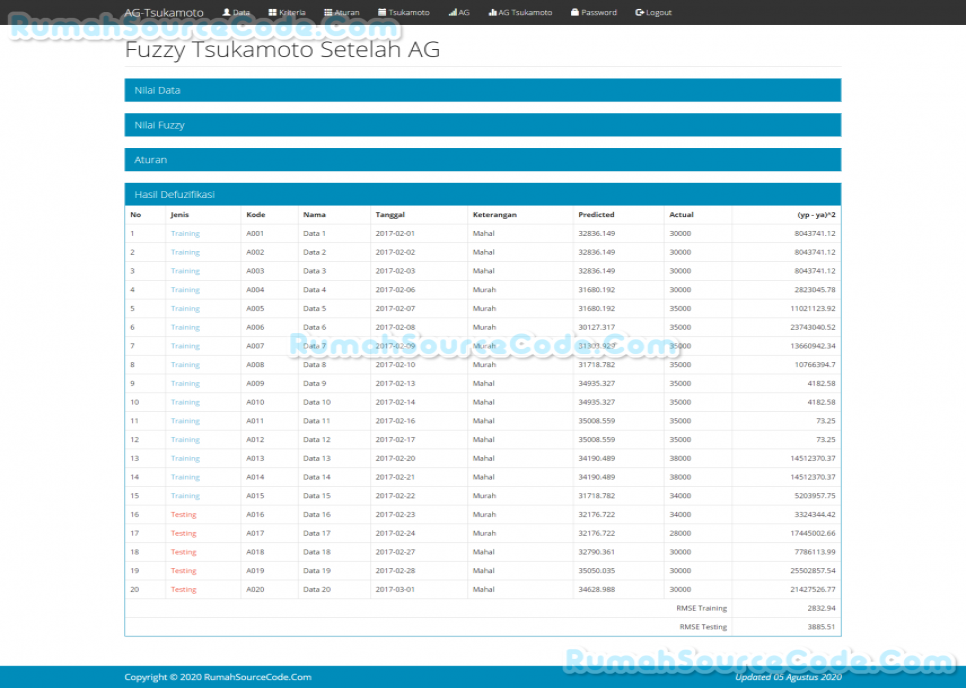Select the AG chart icon in navbar
Image resolution: width=966 pixels, height=688 pixels.
(x=451, y=12)
